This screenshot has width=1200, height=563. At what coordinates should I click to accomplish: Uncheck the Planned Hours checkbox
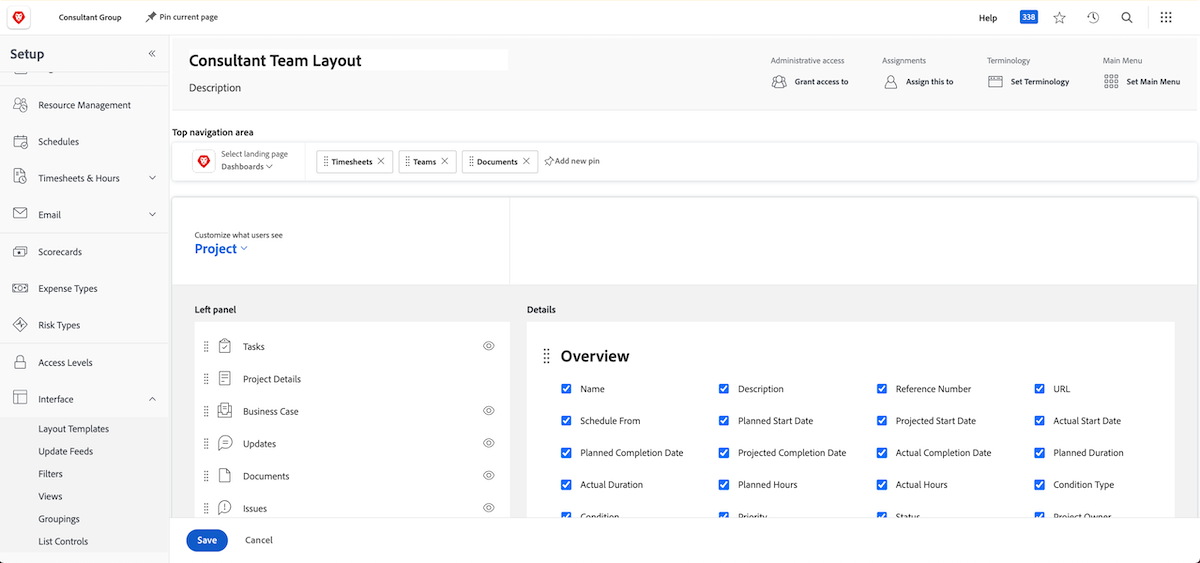tap(724, 484)
